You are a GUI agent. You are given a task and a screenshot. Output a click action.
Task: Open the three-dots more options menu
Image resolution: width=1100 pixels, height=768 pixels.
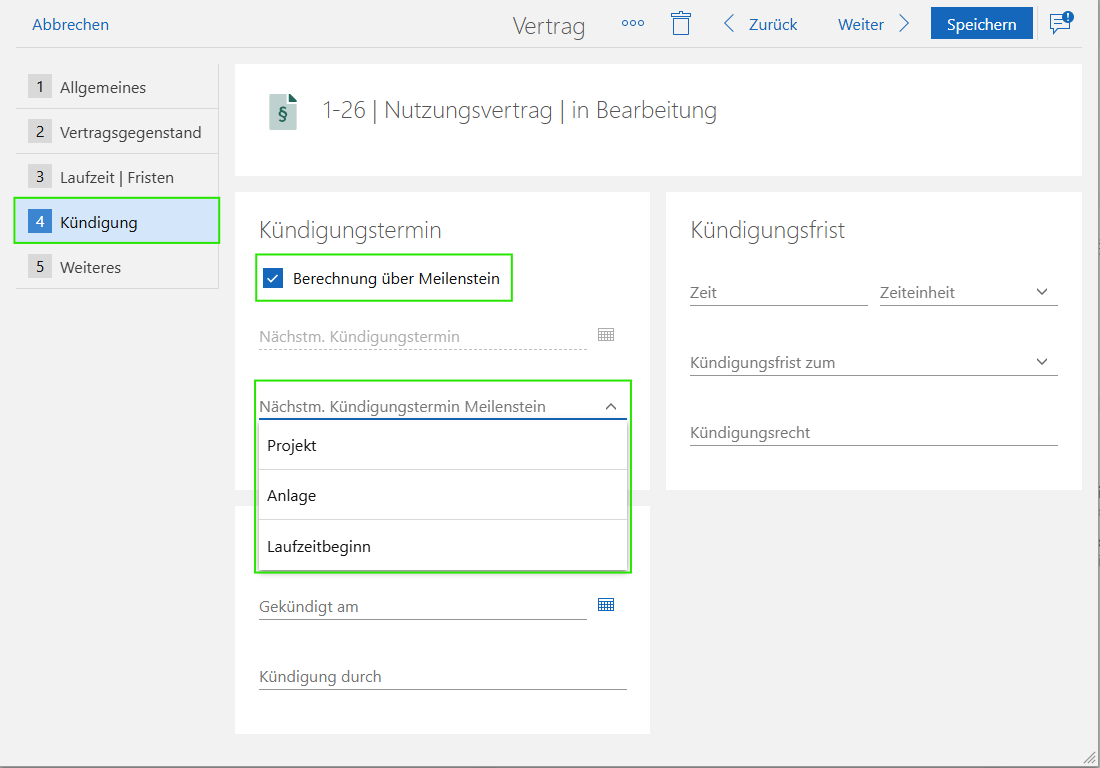pyautogui.click(x=633, y=23)
